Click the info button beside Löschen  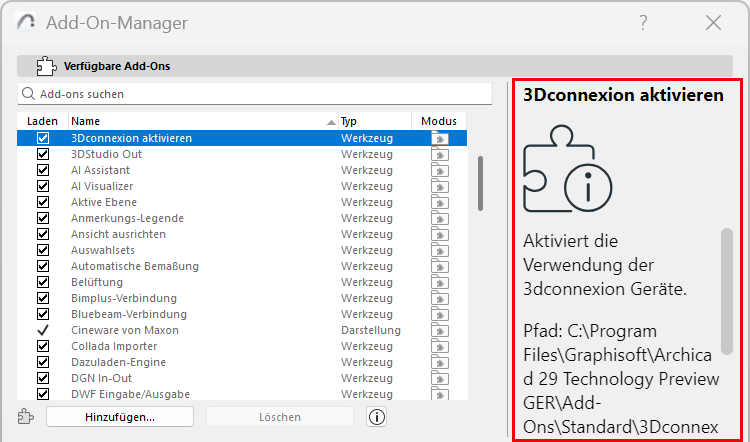[376, 417]
